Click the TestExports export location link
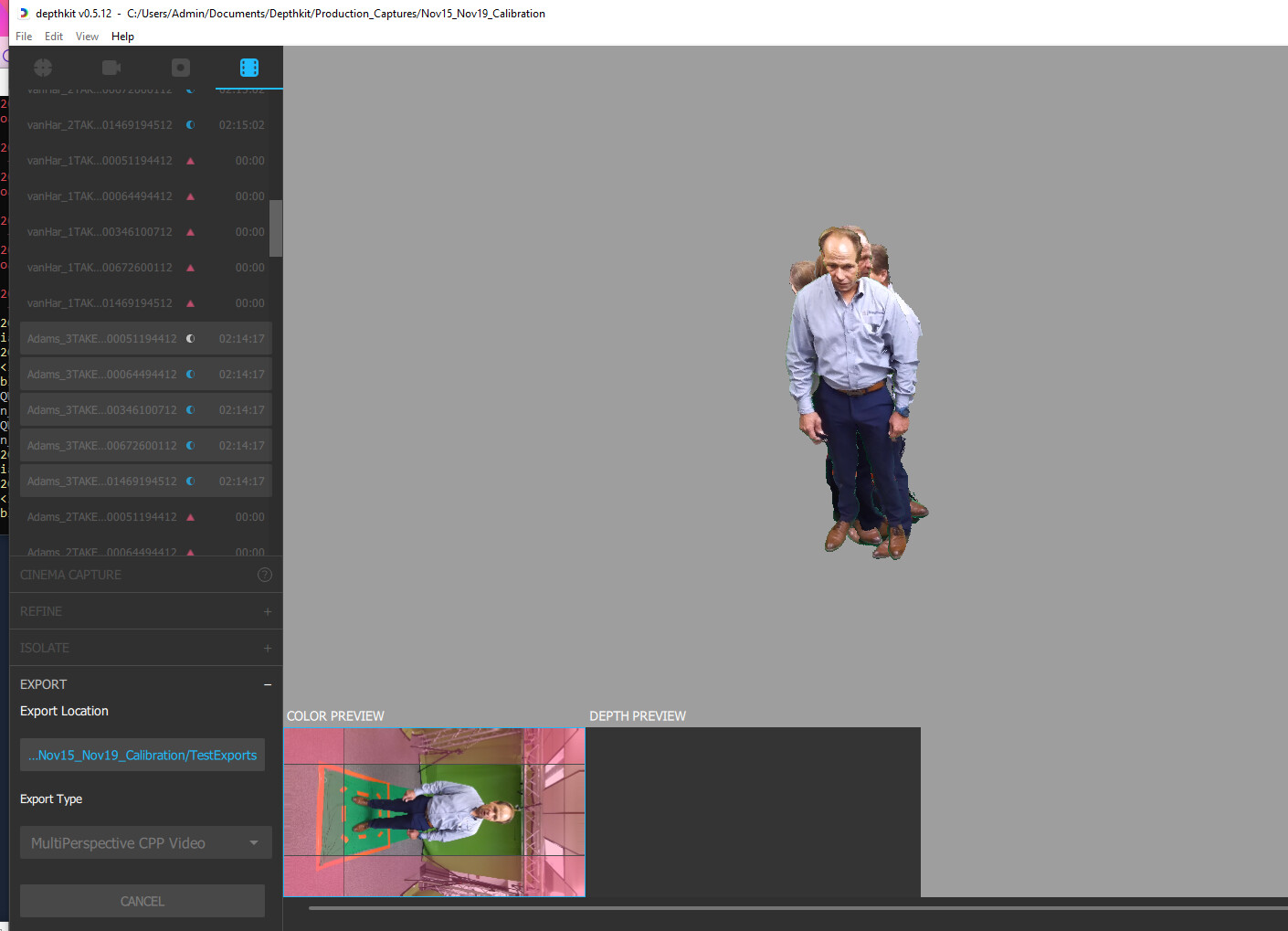 (x=143, y=756)
